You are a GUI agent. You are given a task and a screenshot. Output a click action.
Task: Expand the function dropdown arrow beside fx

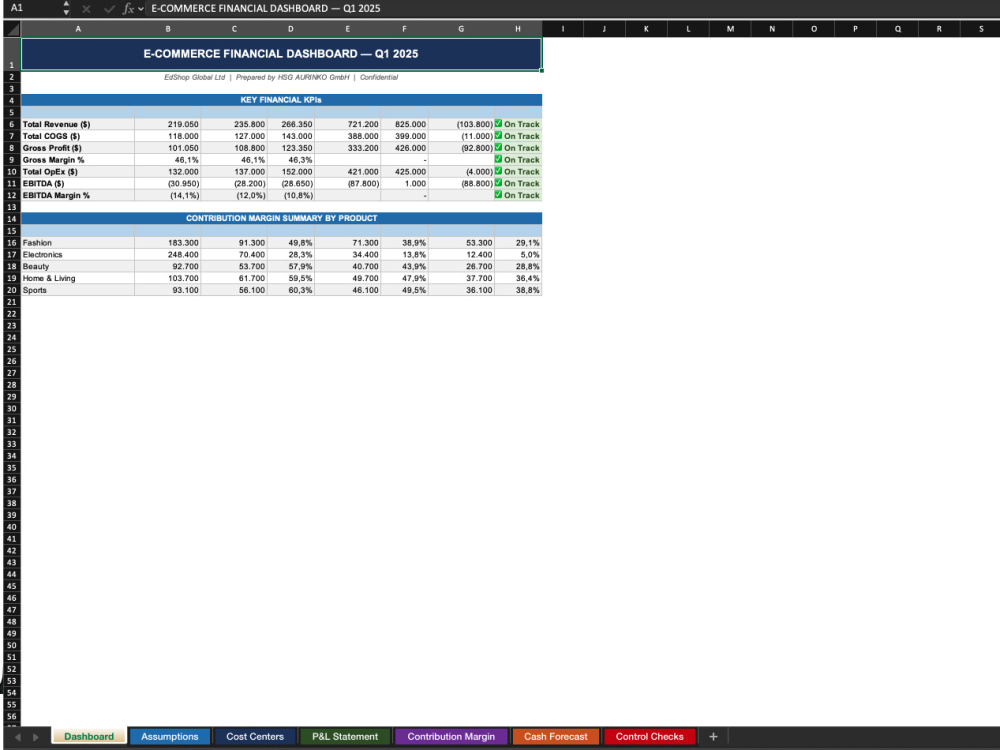click(140, 9)
